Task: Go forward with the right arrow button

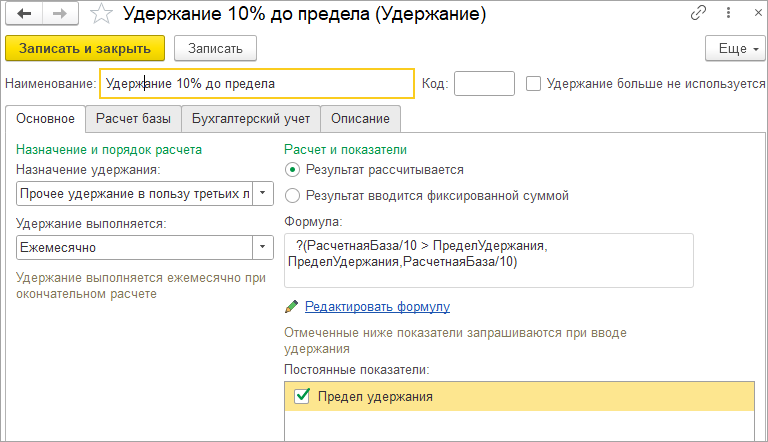Action: (x=60, y=13)
